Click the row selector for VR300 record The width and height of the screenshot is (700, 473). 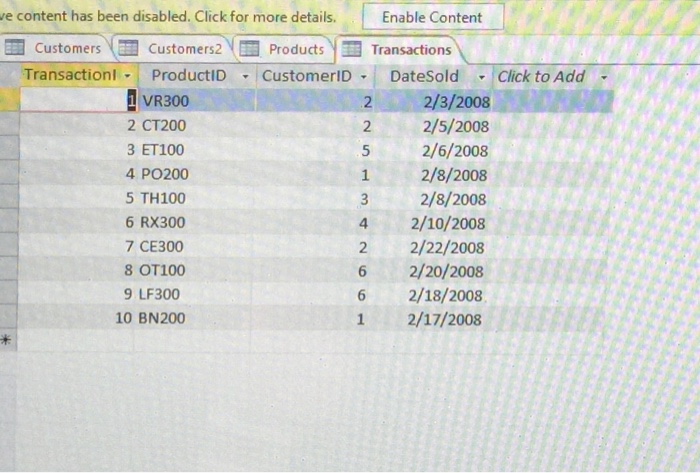click(9, 100)
